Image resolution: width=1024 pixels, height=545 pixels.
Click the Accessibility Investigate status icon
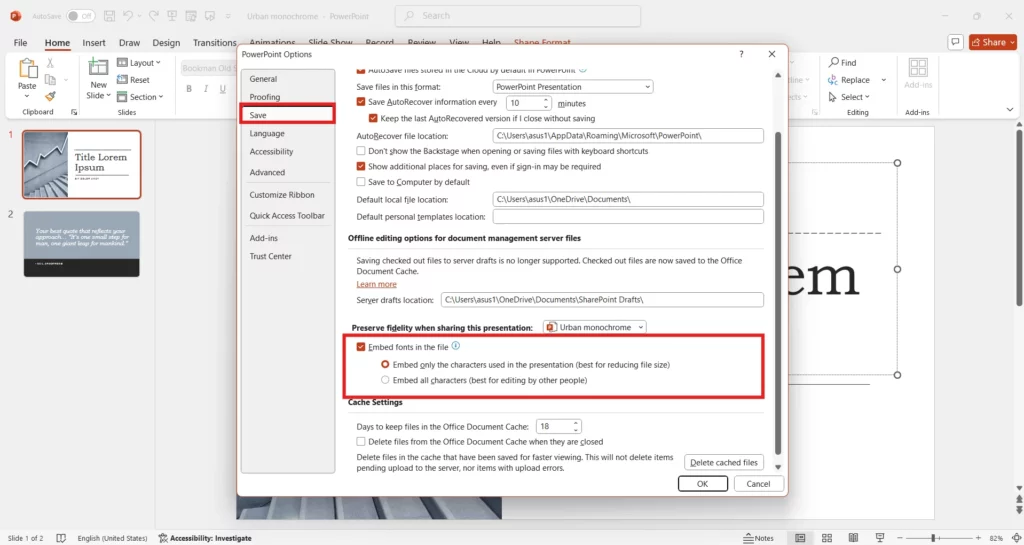click(x=163, y=538)
